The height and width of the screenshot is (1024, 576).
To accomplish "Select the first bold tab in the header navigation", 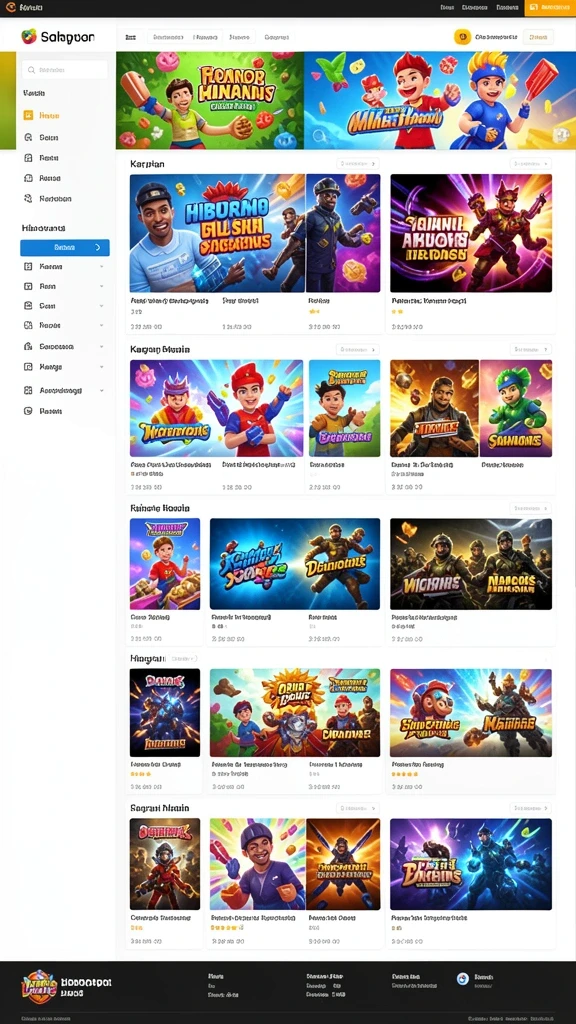I will pos(131,38).
